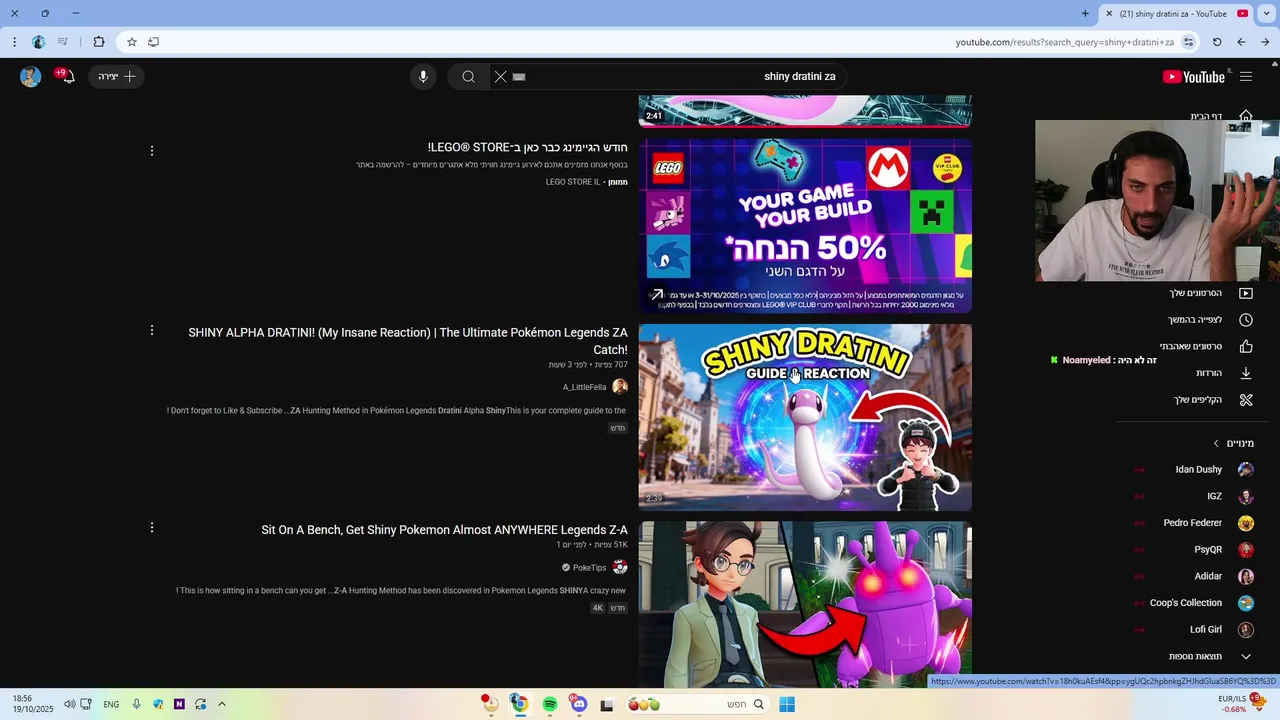Image resolution: width=1280 pixels, height=720 pixels.
Task: Open Chrome extensions puzzle icon
Action: click(98, 42)
